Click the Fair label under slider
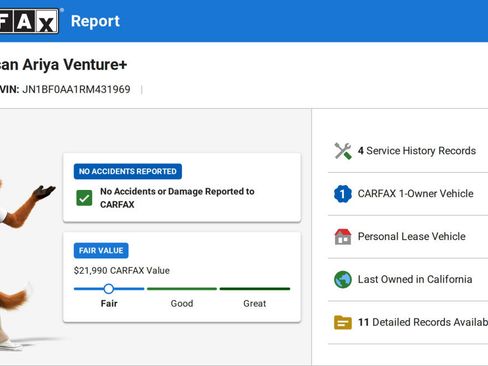Screen dimensions: 488x366 coord(109,304)
